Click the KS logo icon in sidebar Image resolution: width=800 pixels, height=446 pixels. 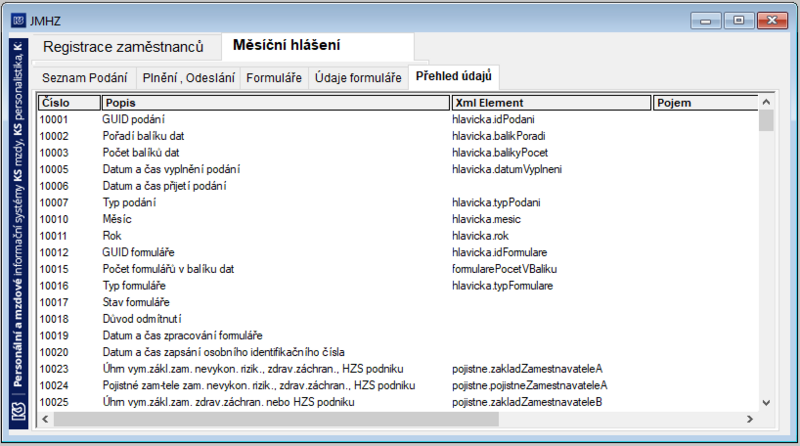tap(18, 411)
